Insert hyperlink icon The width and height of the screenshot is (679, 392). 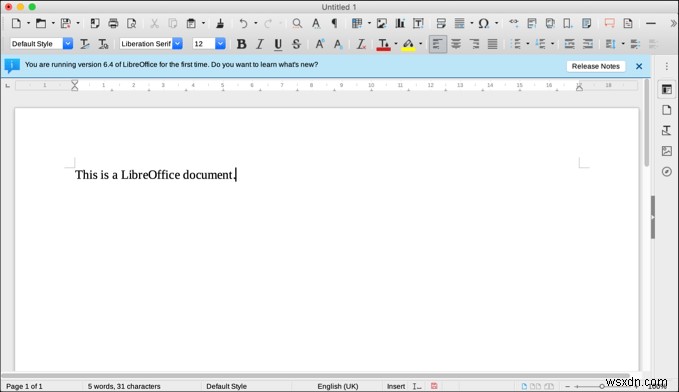tap(514, 22)
